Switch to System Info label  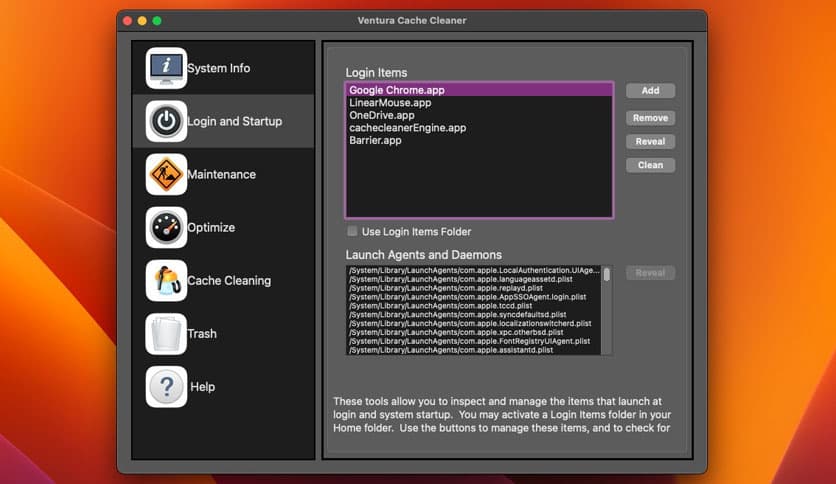tap(219, 68)
